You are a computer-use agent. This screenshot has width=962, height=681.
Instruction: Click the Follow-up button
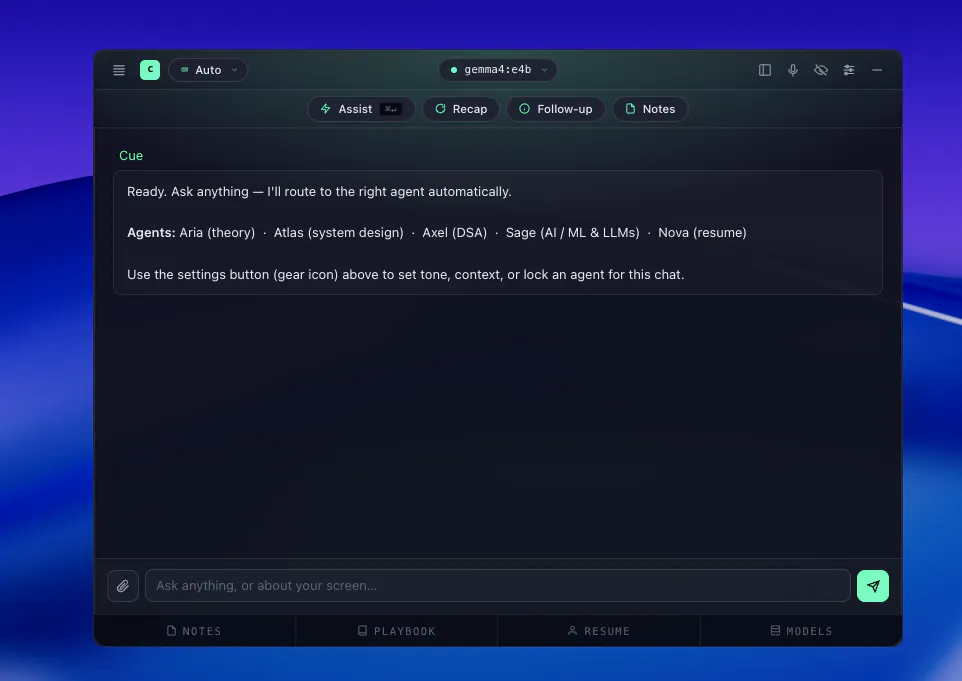click(x=556, y=109)
